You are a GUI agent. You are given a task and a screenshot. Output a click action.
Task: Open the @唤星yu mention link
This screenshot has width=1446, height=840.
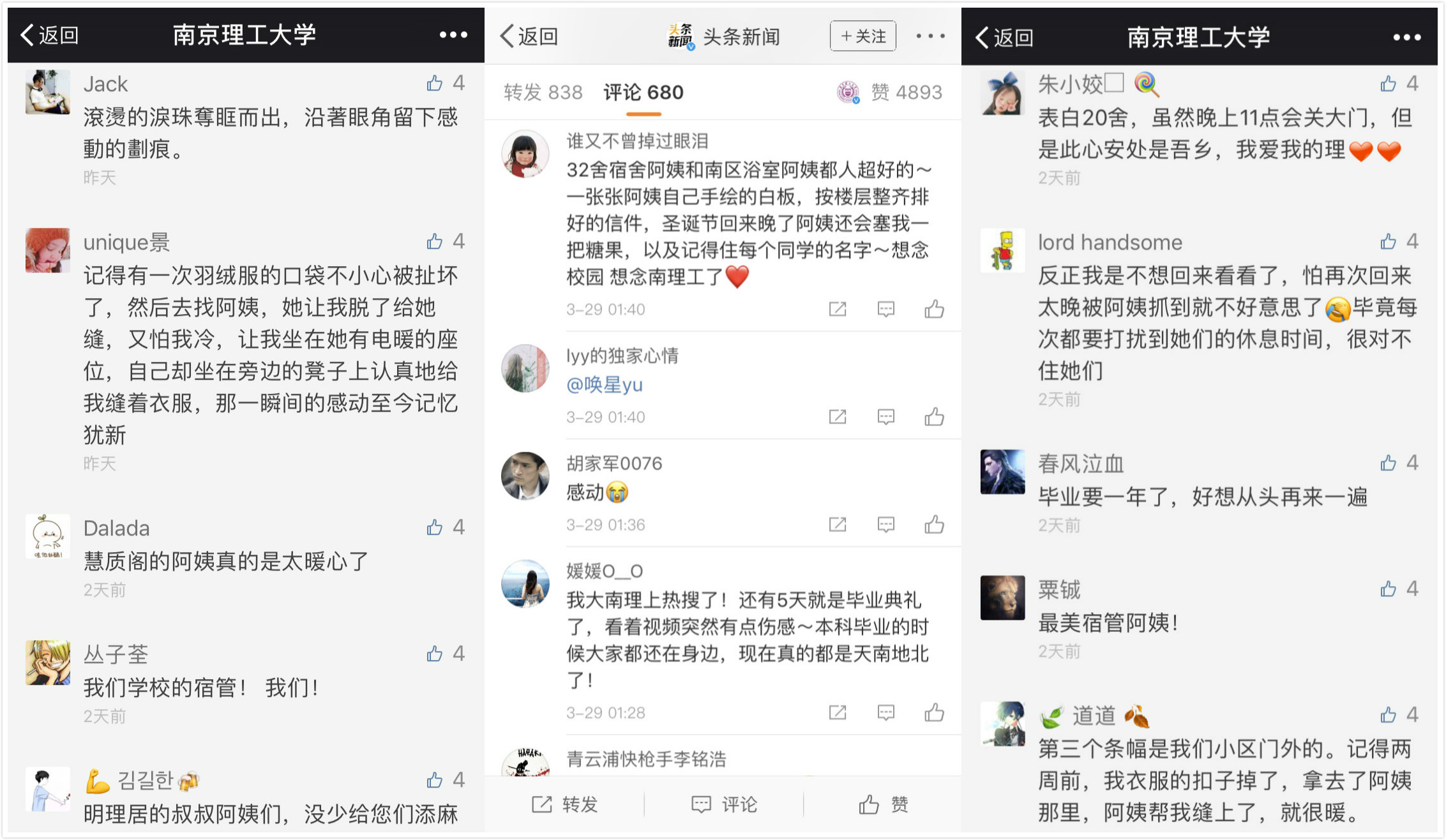point(604,385)
